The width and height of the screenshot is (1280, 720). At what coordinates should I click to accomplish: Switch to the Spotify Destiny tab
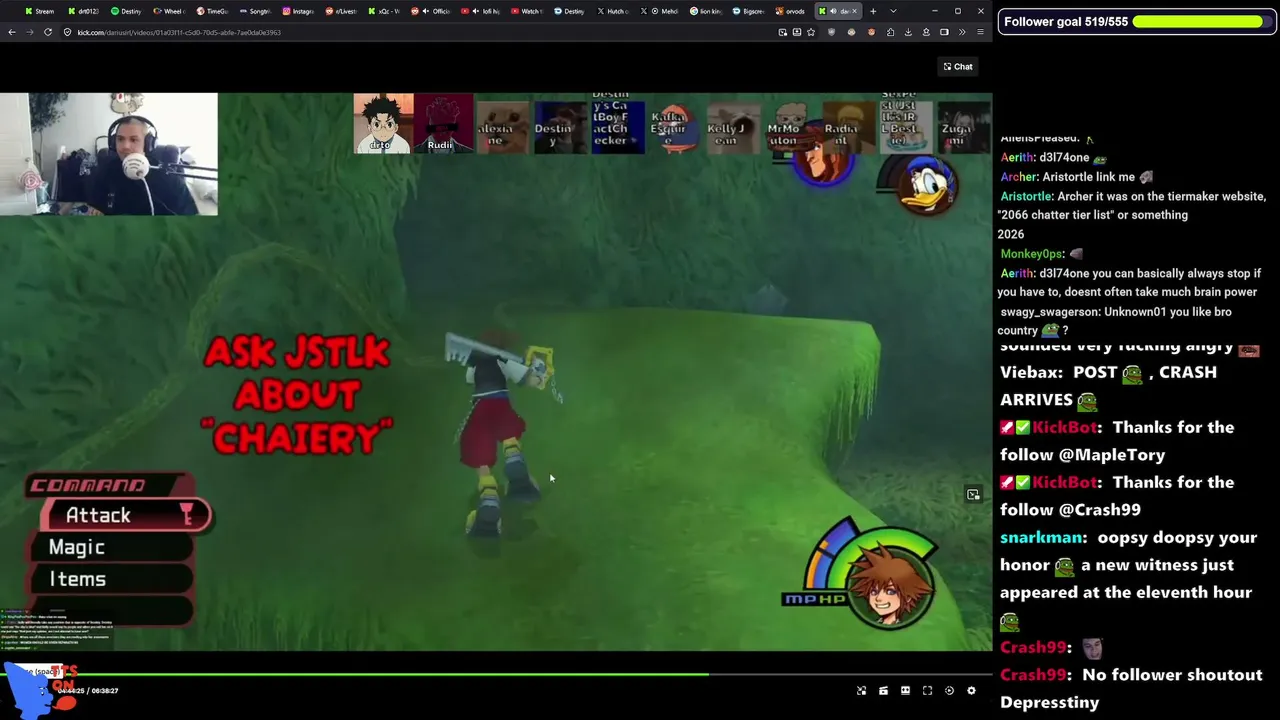coord(127,11)
